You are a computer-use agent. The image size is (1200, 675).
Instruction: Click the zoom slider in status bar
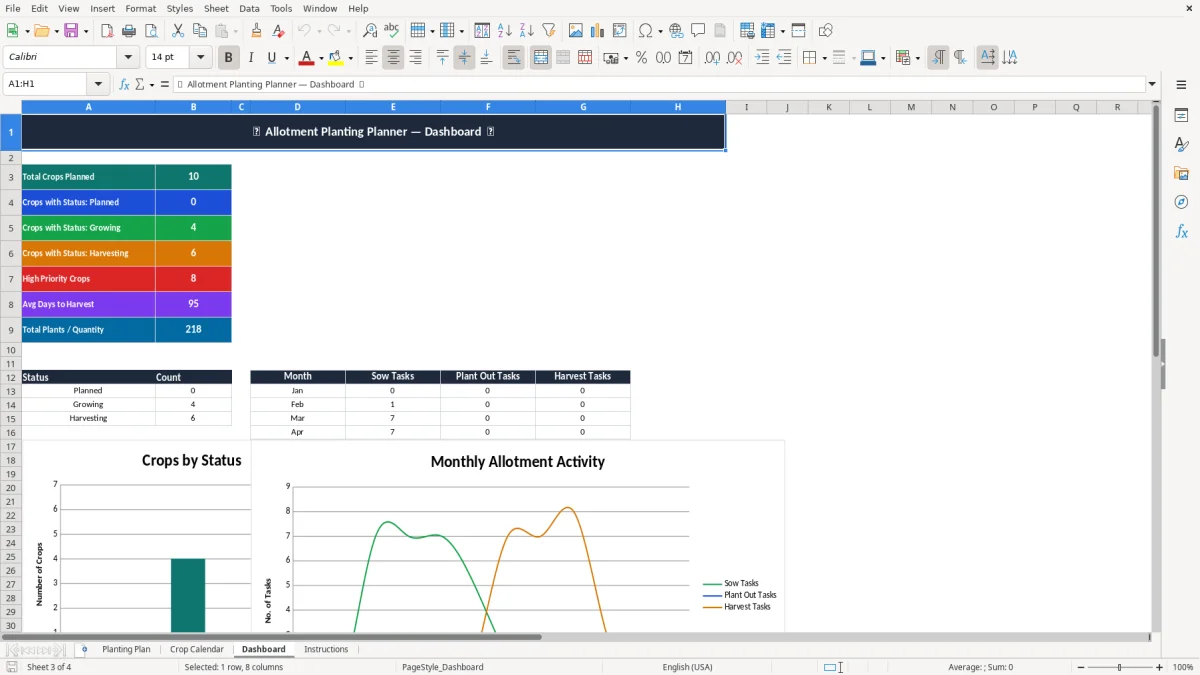[x=1120, y=667]
